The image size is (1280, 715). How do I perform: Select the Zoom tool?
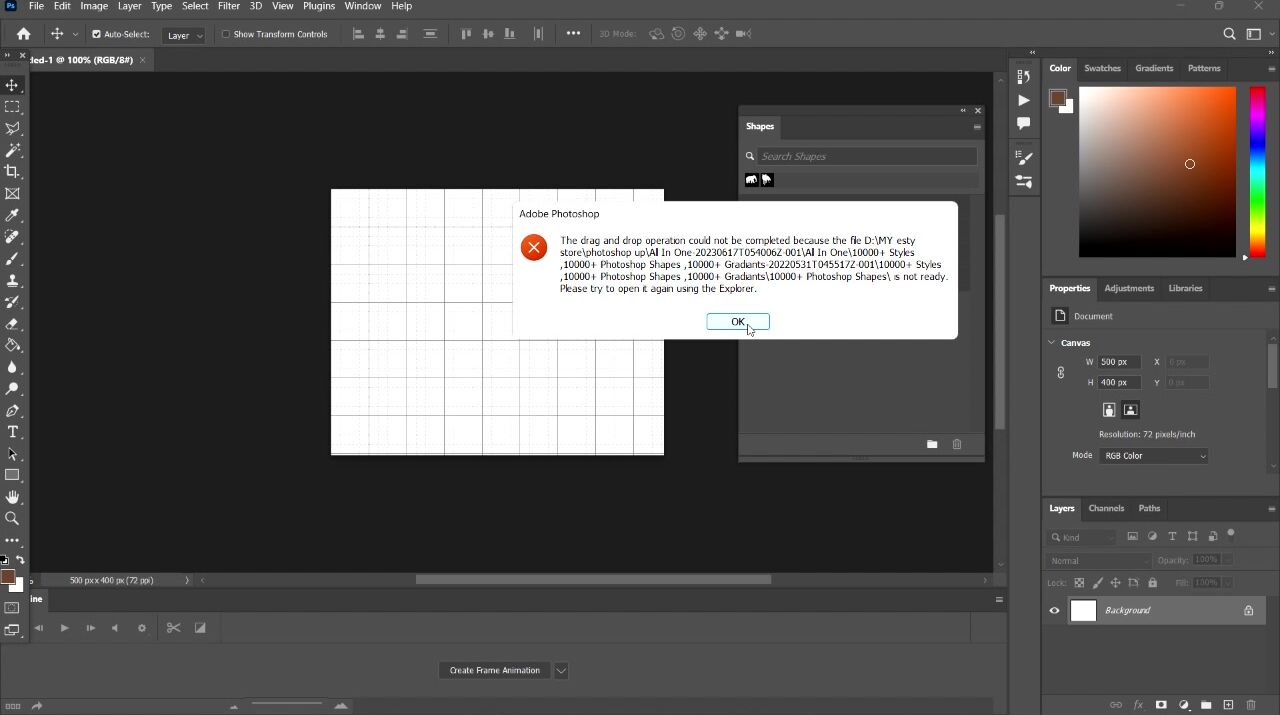[x=12, y=519]
